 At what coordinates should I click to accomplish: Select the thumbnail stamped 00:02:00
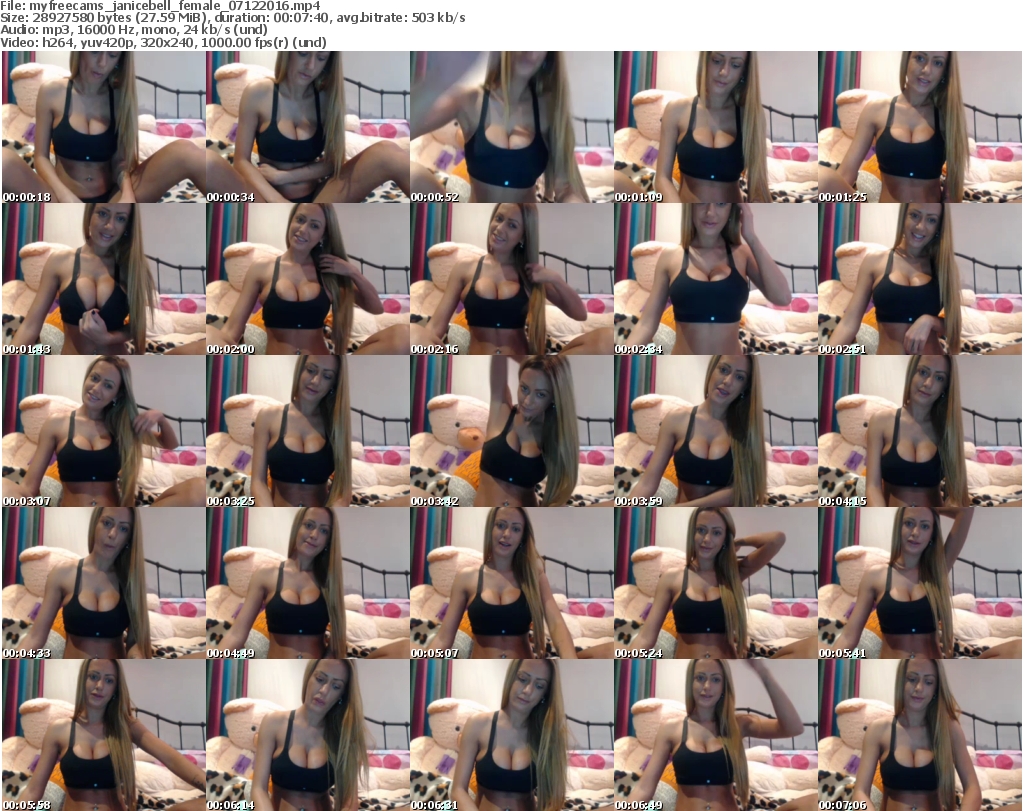pyautogui.click(x=308, y=279)
